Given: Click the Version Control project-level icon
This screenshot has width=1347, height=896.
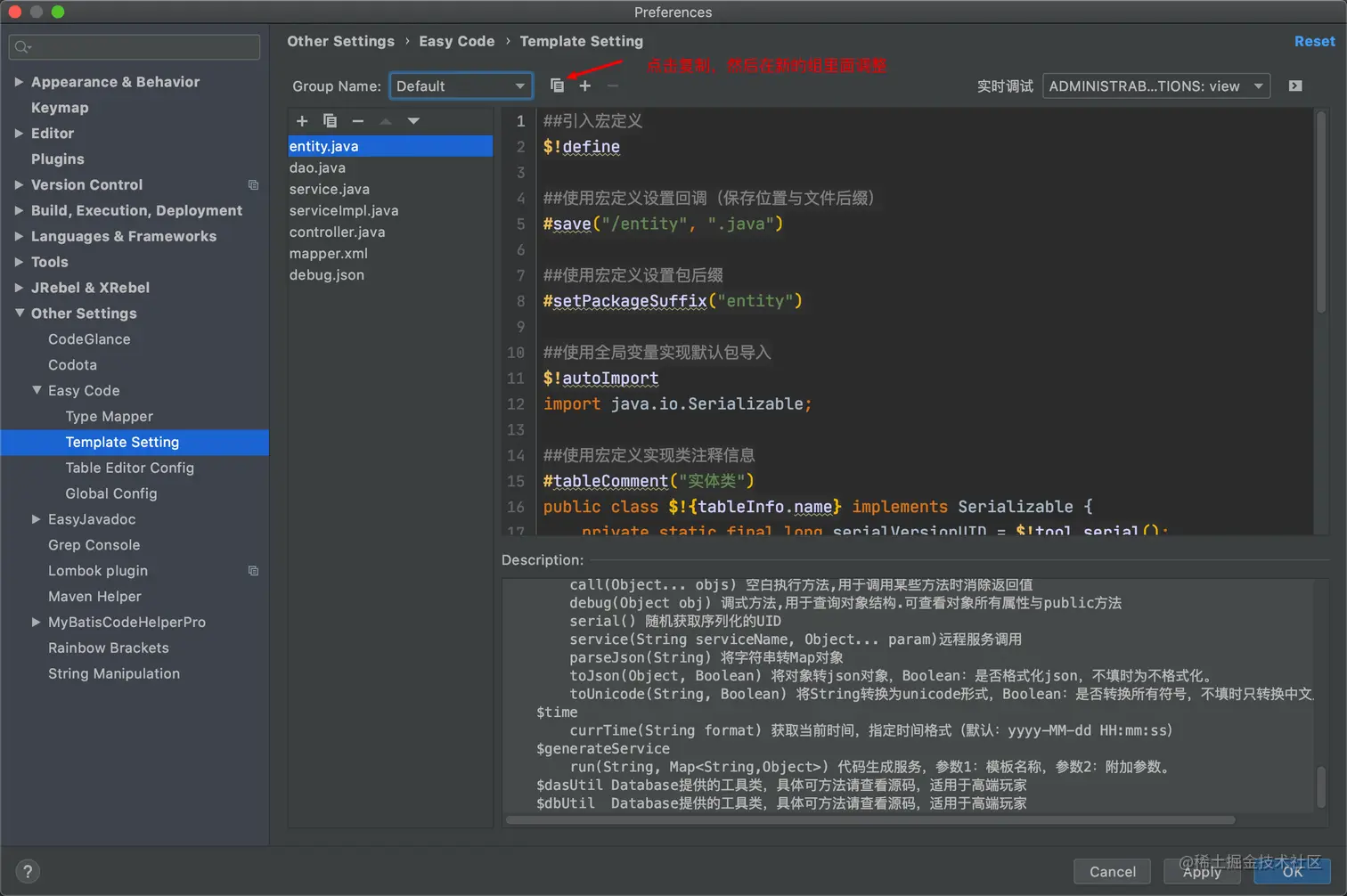Looking at the screenshot, I should (x=253, y=185).
